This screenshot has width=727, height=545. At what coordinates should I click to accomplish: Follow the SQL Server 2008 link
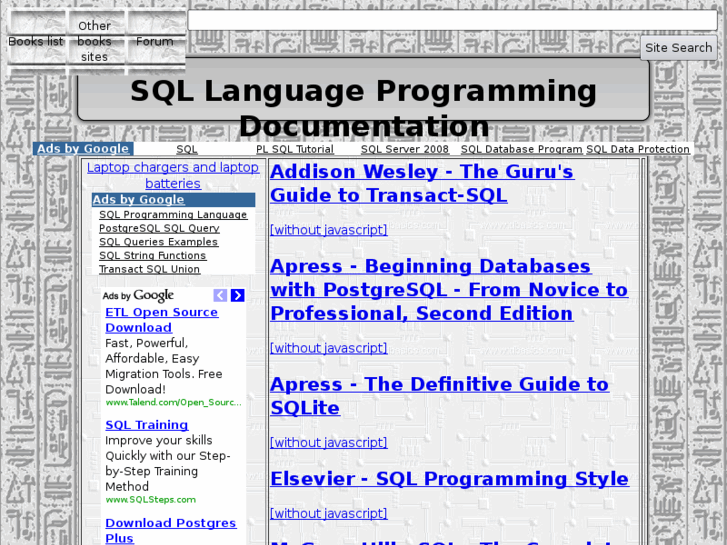tap(405, 149)
